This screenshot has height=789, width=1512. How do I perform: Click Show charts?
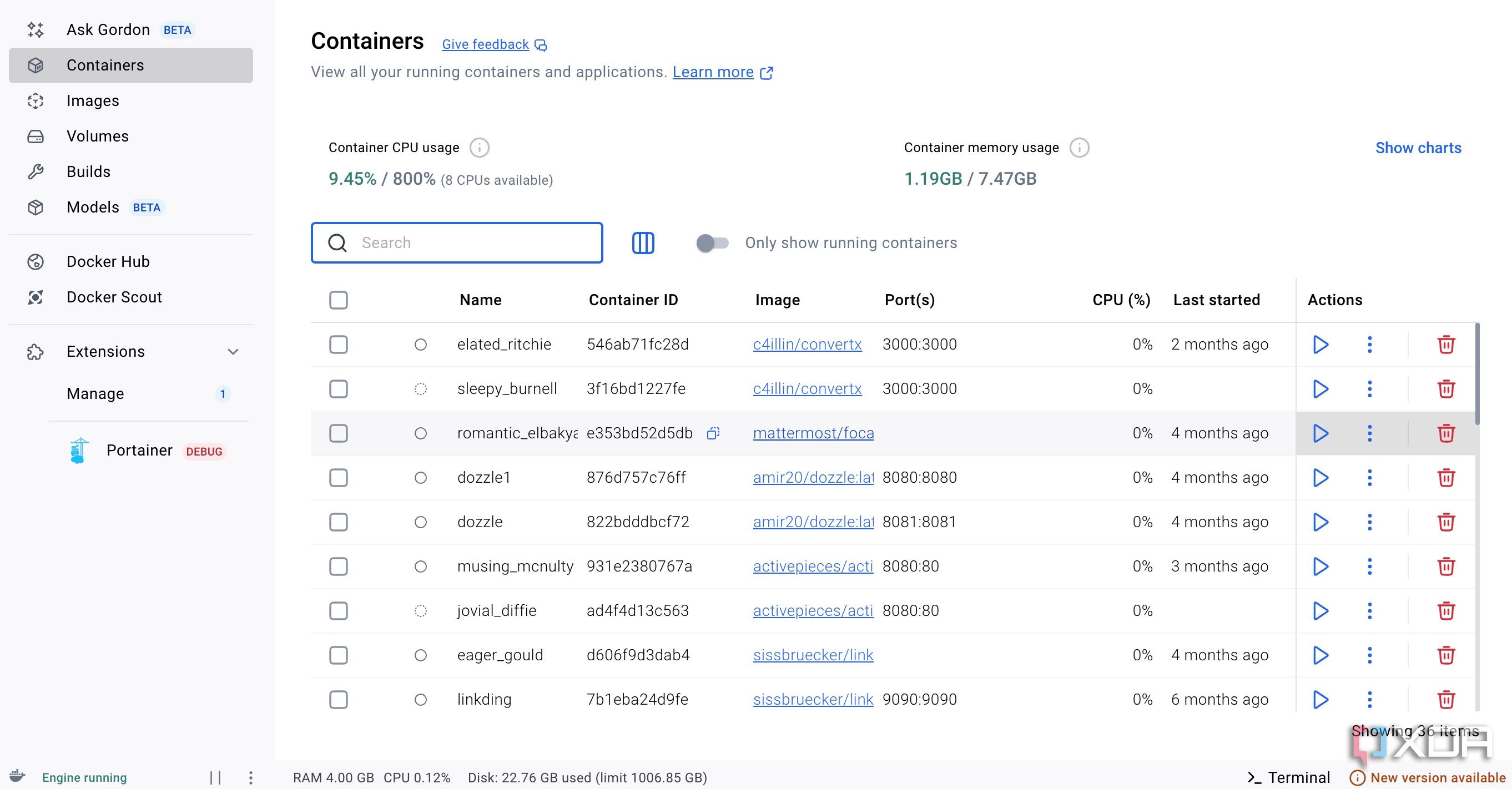[x=1418, y=148]
